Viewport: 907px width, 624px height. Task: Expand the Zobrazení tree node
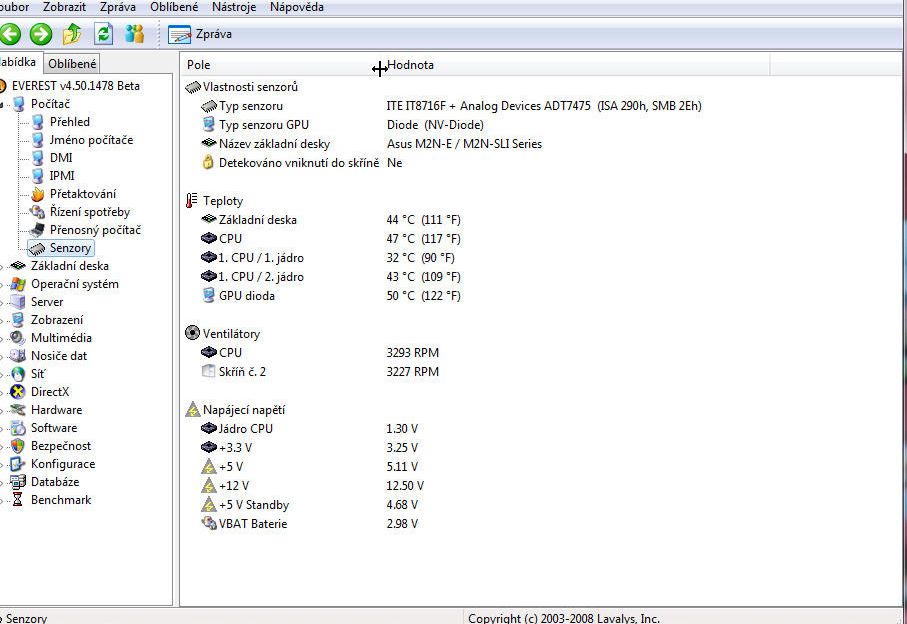tap(2, 320)
